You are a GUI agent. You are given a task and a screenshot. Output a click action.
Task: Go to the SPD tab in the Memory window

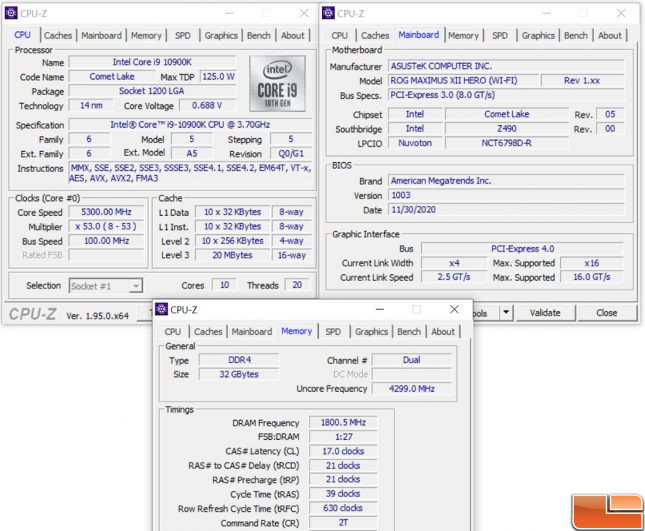click(333, 332)
